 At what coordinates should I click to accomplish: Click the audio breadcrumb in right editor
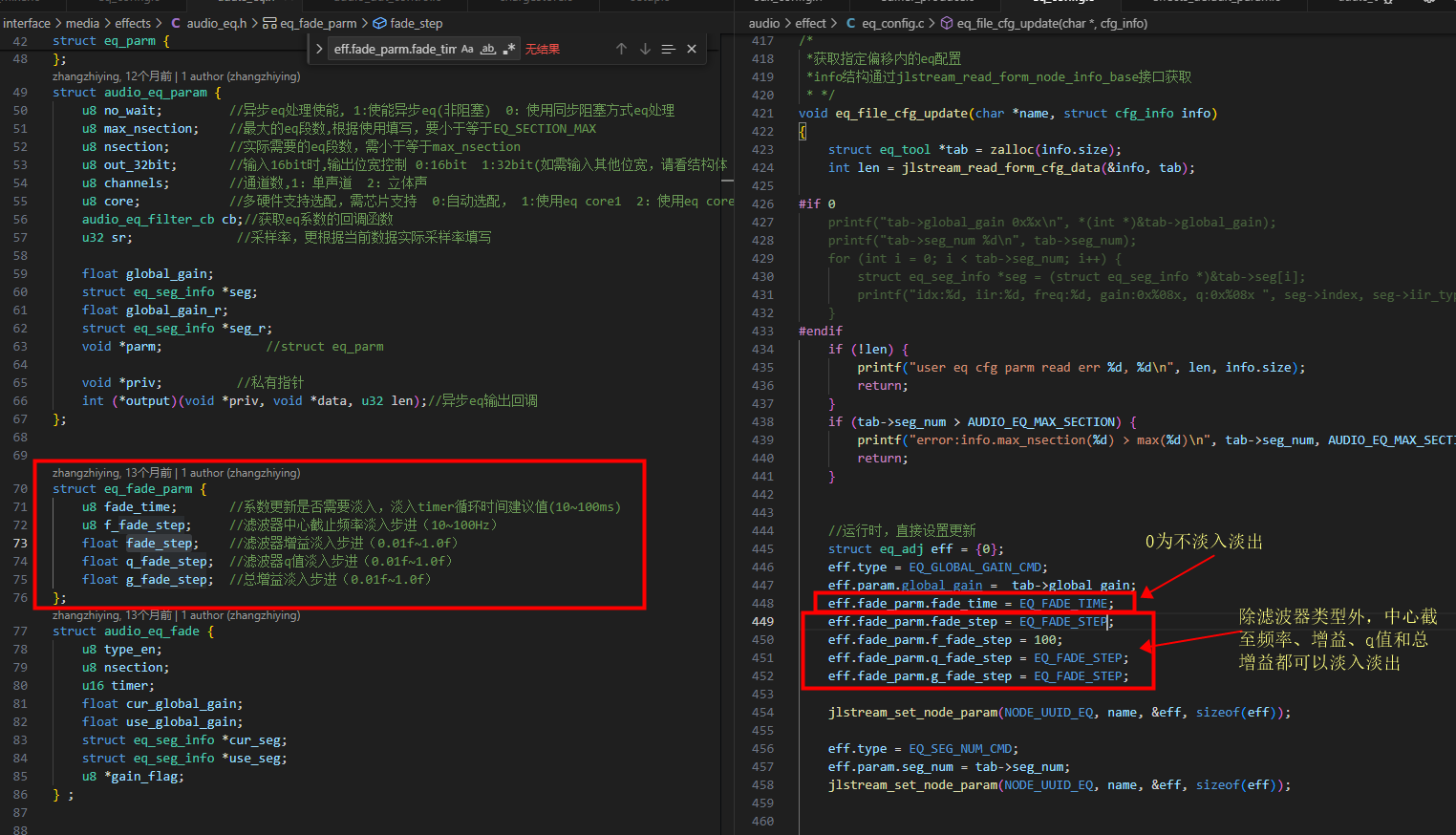pyautogui.click(x=763, y=23)
